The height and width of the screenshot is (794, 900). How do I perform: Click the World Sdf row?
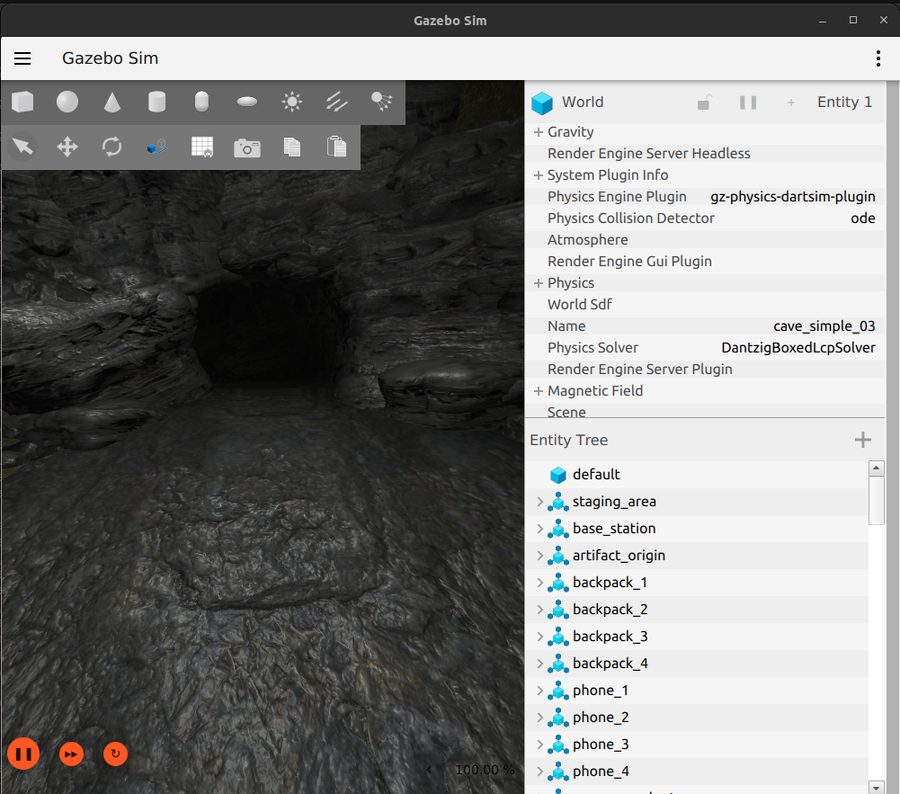click(x=705, y=304)
